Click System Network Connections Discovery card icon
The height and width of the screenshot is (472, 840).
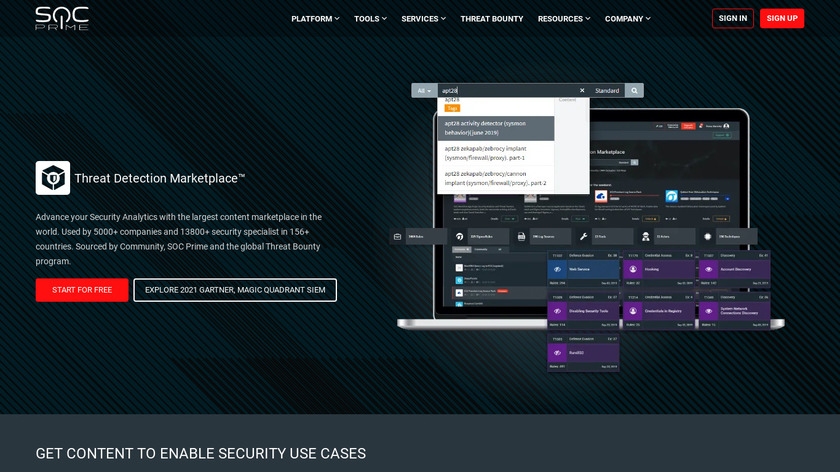pyautogui.click(x=709, y=311)
